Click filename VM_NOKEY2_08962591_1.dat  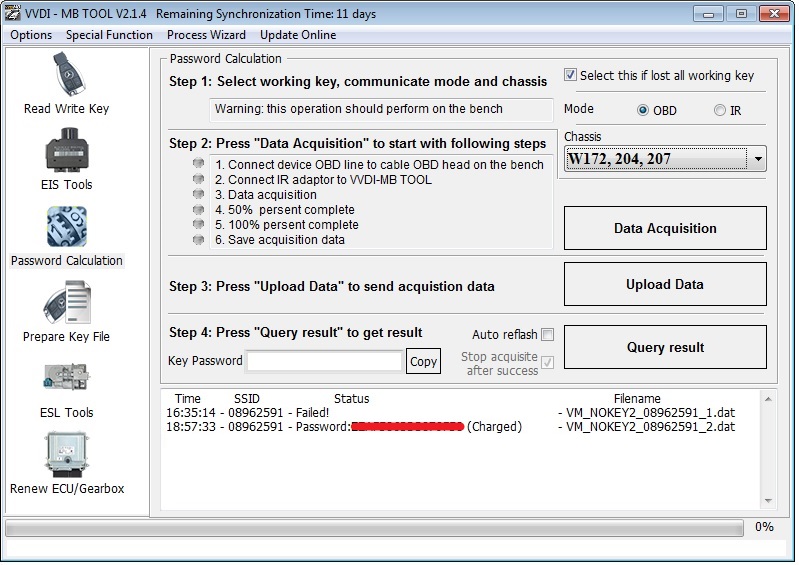650,412
